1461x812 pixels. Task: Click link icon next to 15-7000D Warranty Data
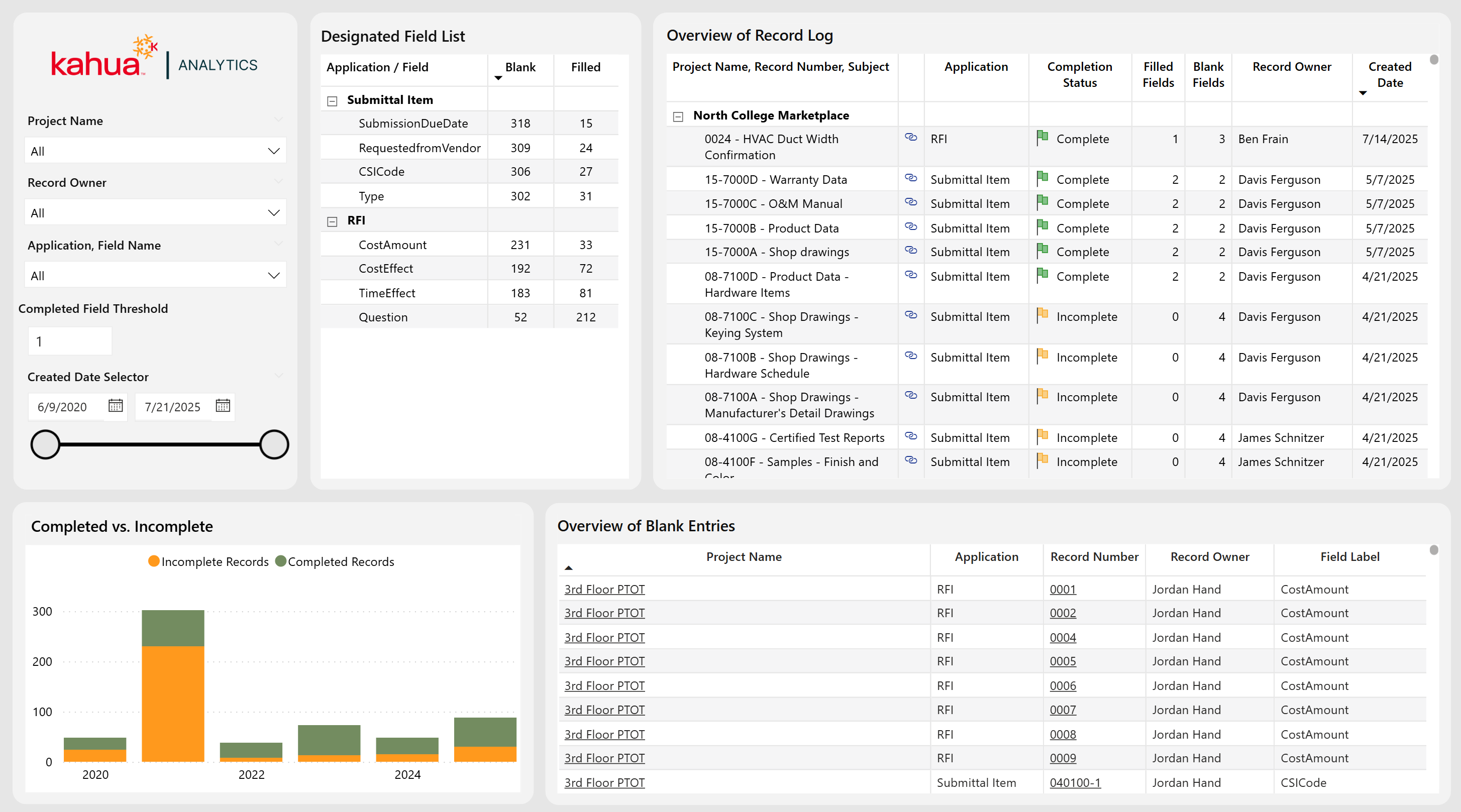[x=911, y=178]
